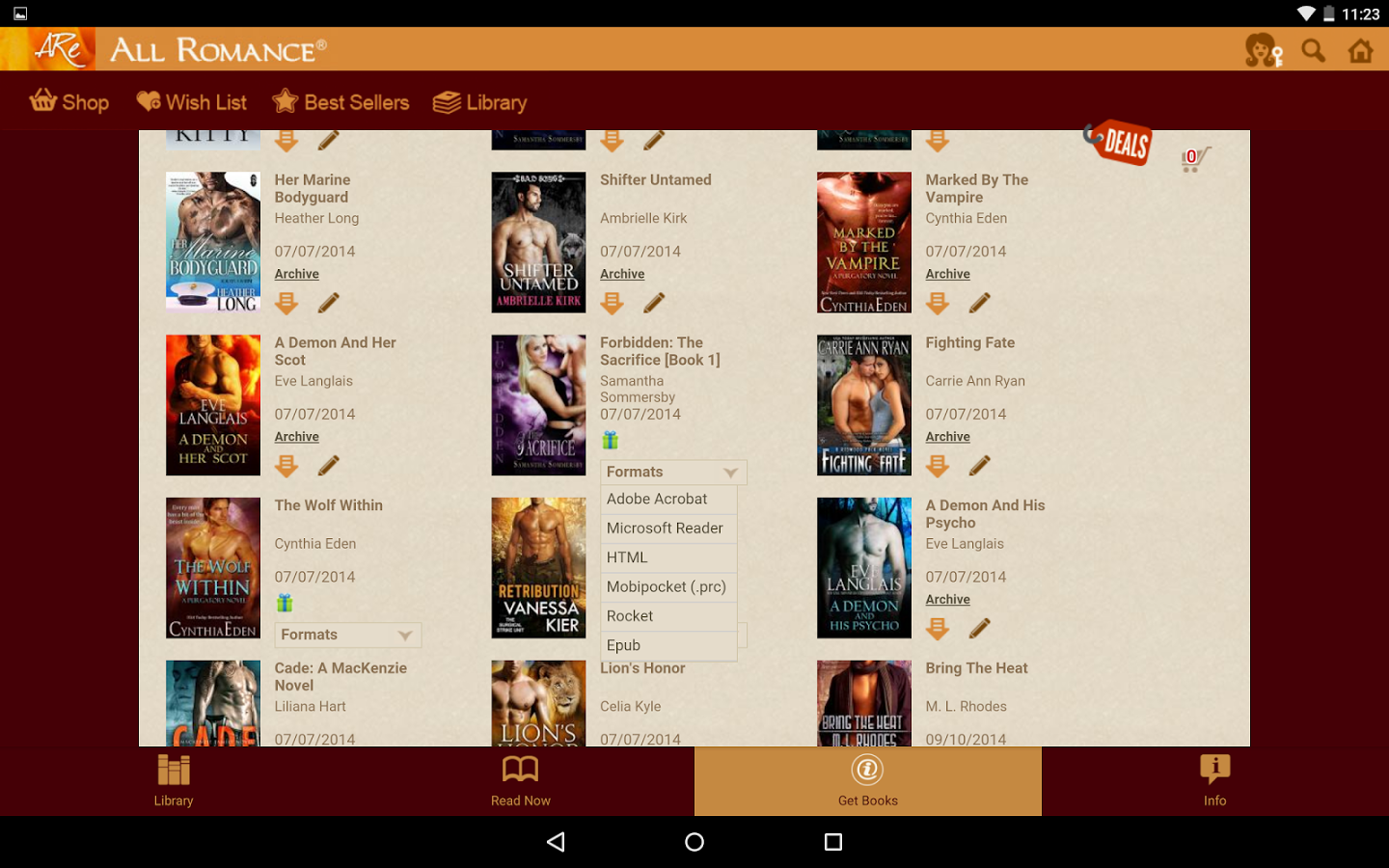1389x868 pixels.
Task: Select the Get Books tab
Action: tap(868, 781)
